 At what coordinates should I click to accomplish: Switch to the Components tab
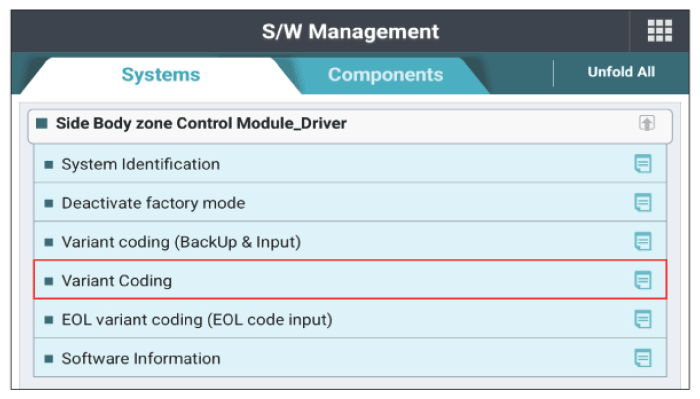tap(385, 75)
